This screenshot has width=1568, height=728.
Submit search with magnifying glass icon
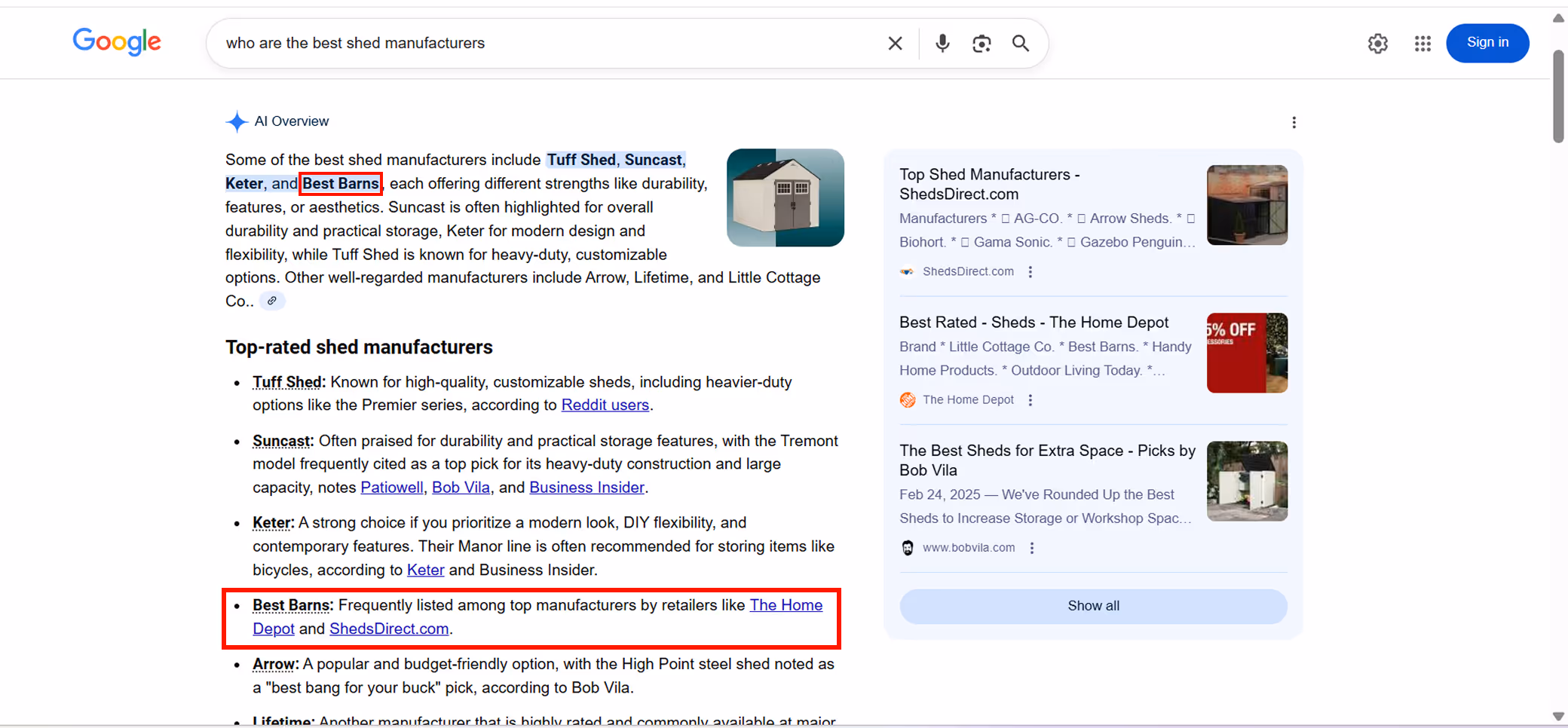click(1021, 43)
